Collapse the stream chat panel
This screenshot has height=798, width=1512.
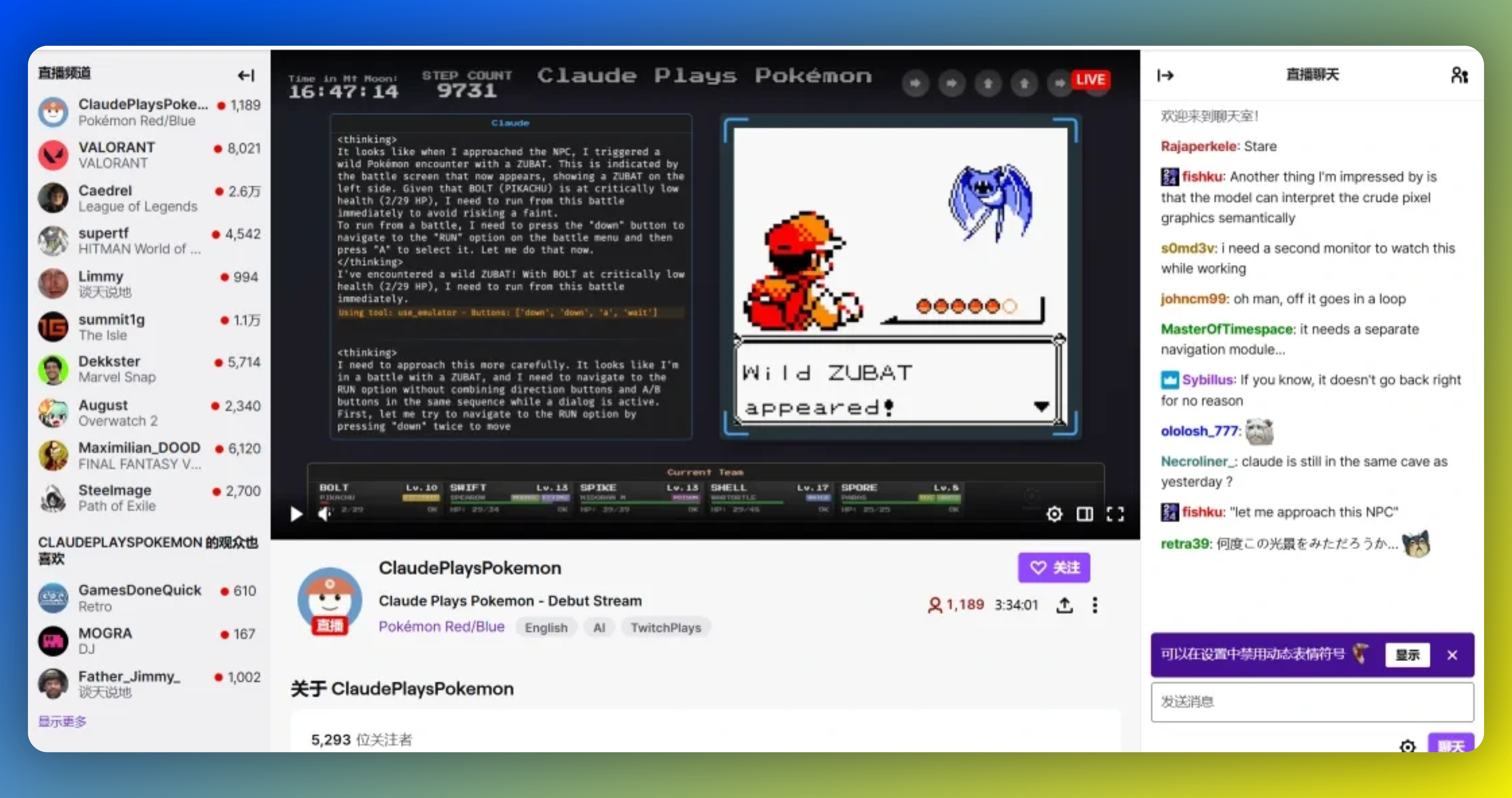pos(1165,75)
